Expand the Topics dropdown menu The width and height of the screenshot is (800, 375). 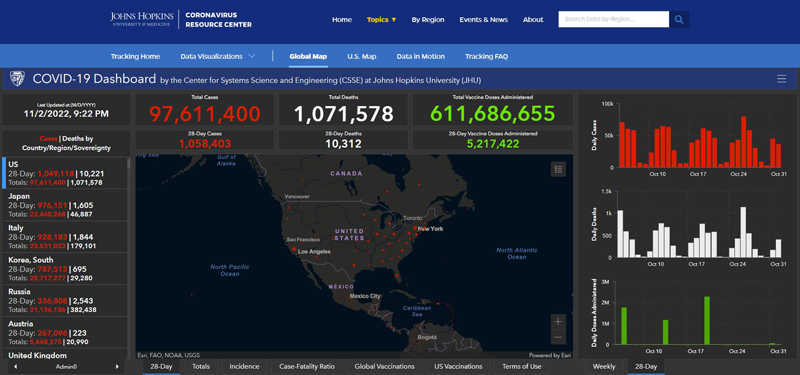click(x=381, y=19)
